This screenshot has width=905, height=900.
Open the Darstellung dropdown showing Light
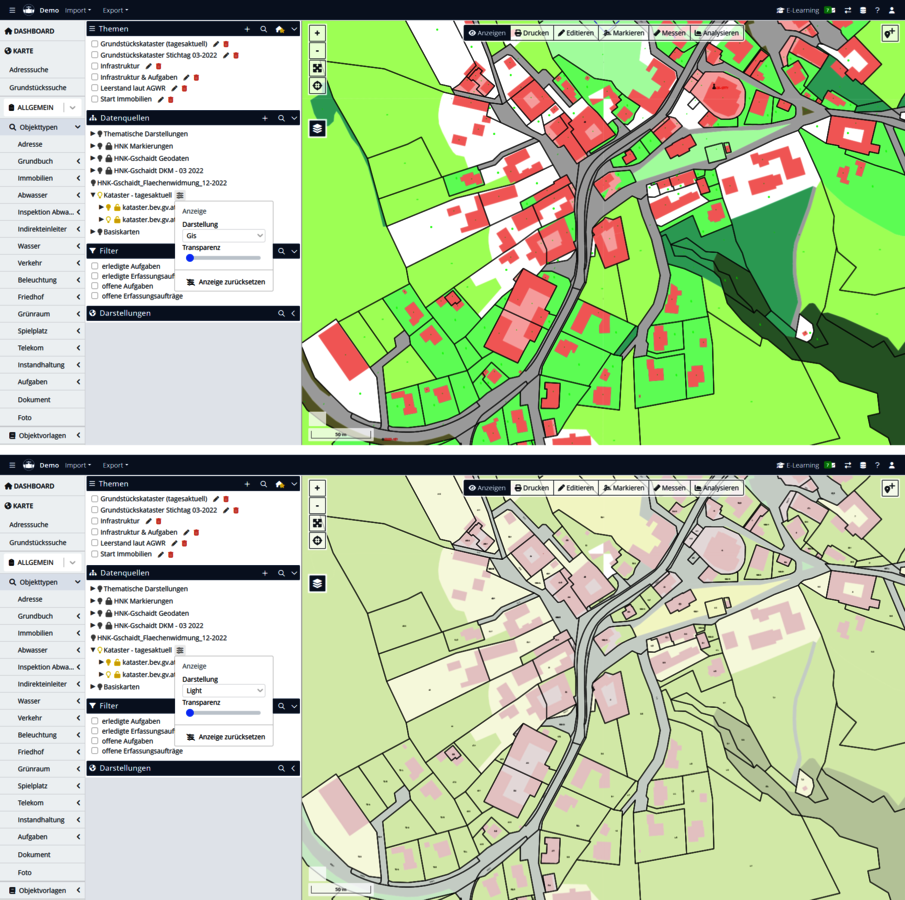[223, 691]
